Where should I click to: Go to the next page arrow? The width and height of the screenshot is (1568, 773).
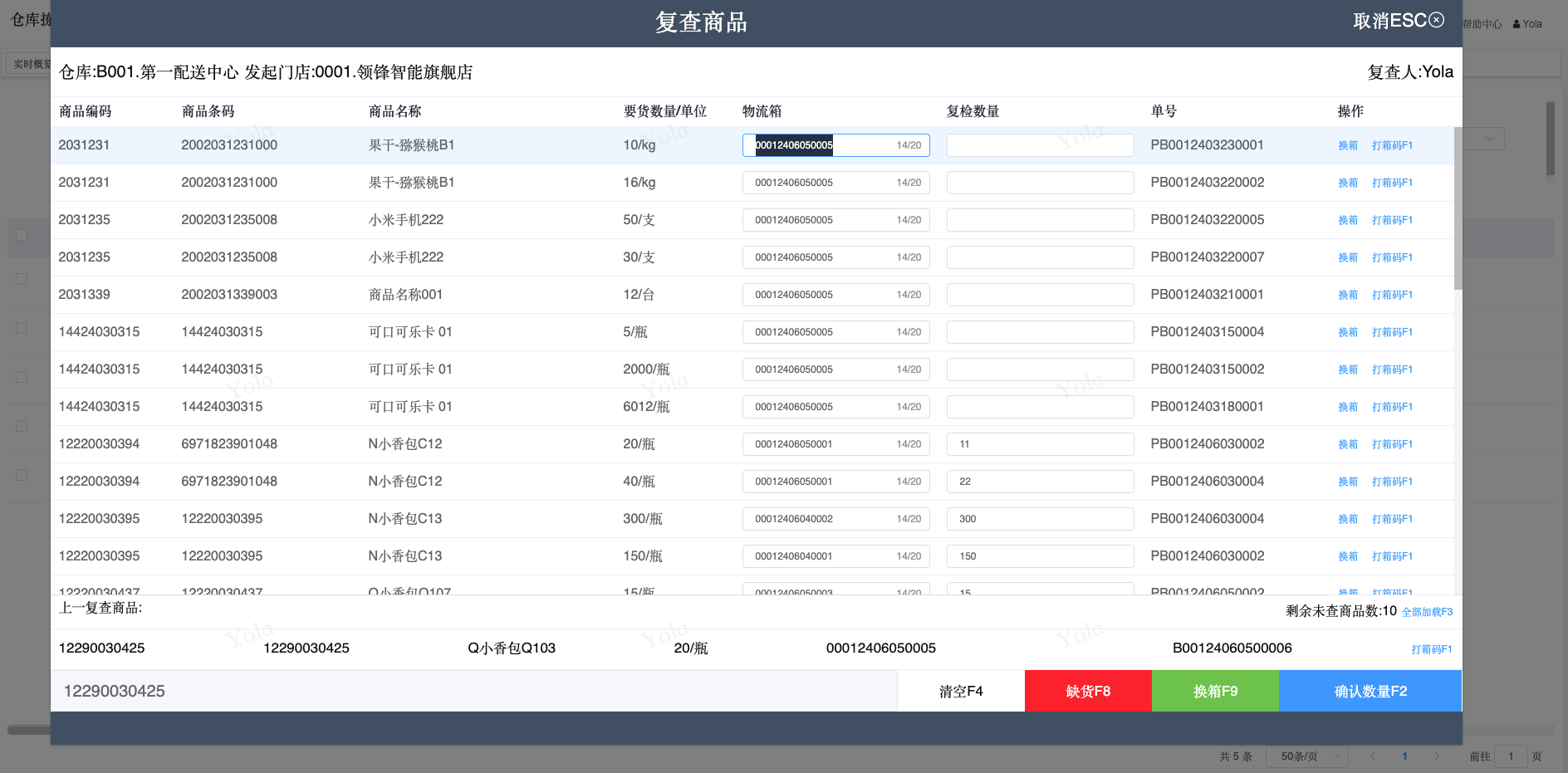pos(1437,756)
